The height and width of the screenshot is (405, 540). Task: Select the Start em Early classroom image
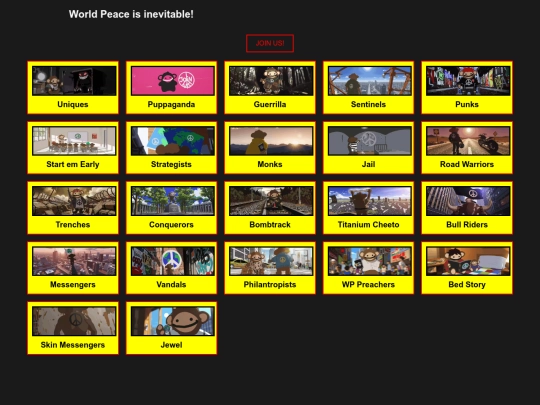[x=74, y=141]
